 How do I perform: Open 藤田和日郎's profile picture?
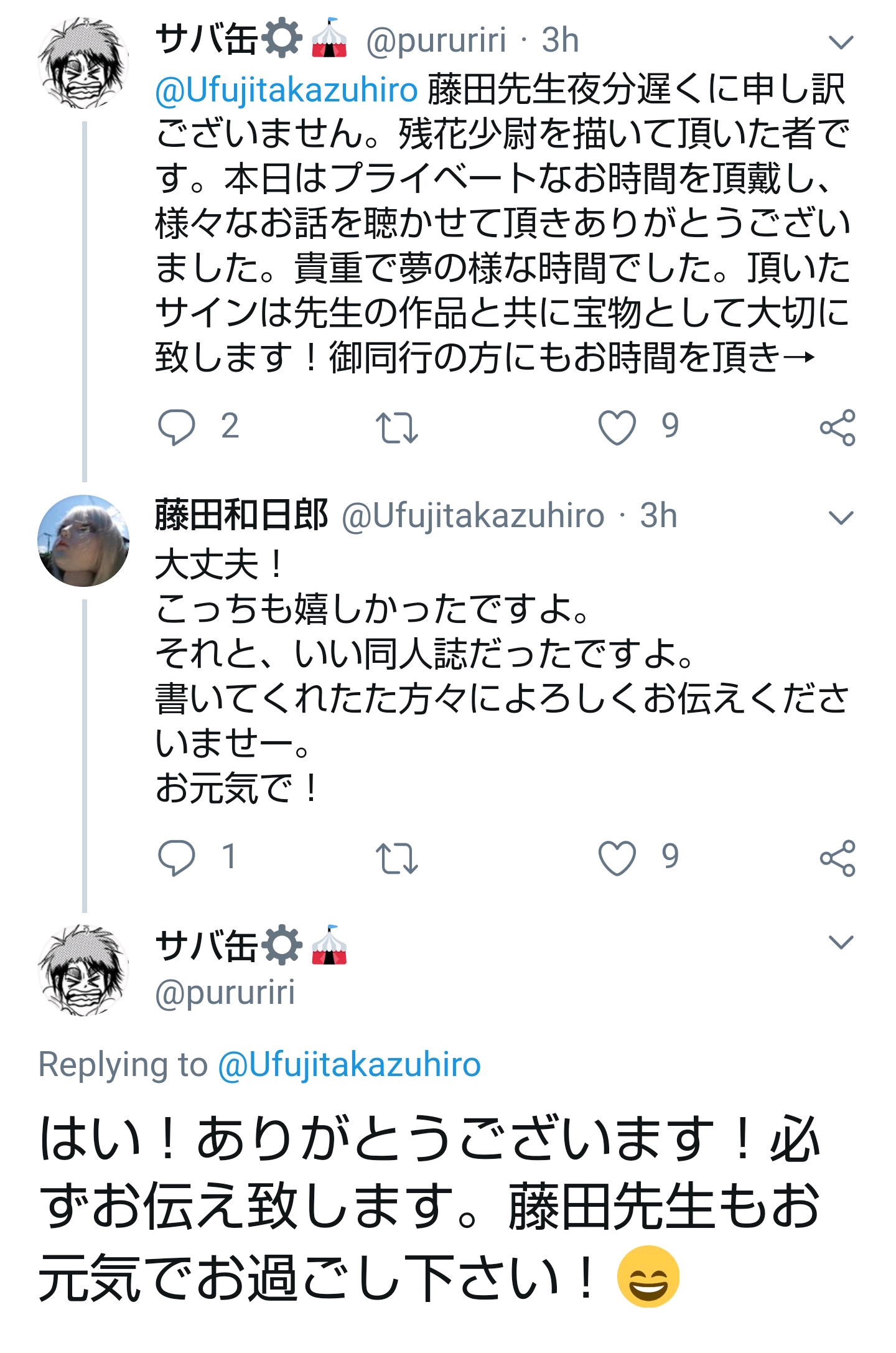pyautogui.click(x=83, y=540)
